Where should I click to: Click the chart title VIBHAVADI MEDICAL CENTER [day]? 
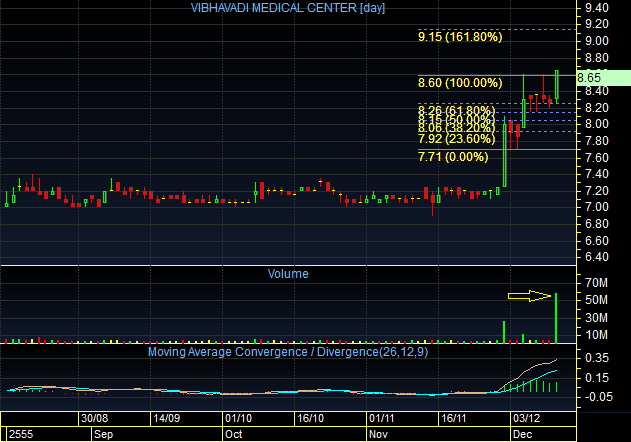288,8
